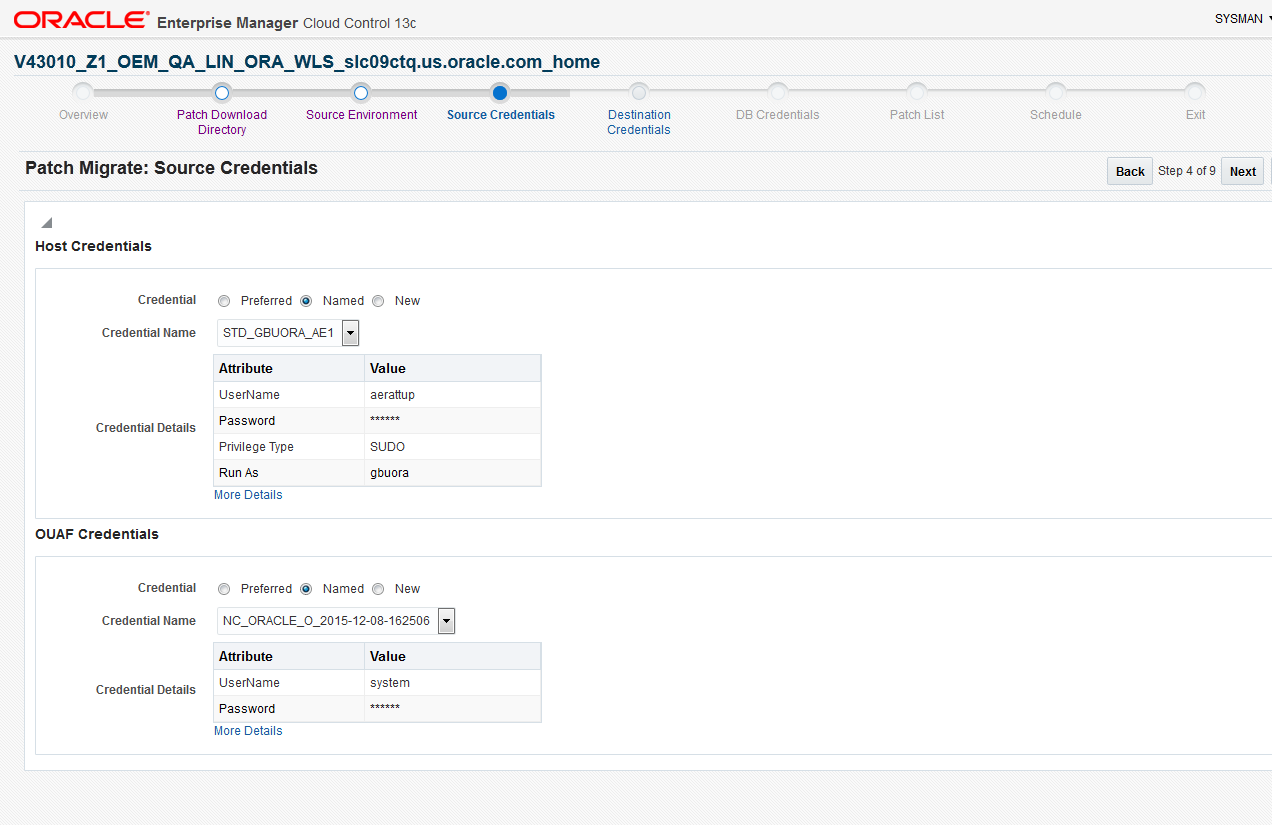Viewport: 1272px width, 825px height.
Task: Click the Patch List step label
Action: point(917,115)
